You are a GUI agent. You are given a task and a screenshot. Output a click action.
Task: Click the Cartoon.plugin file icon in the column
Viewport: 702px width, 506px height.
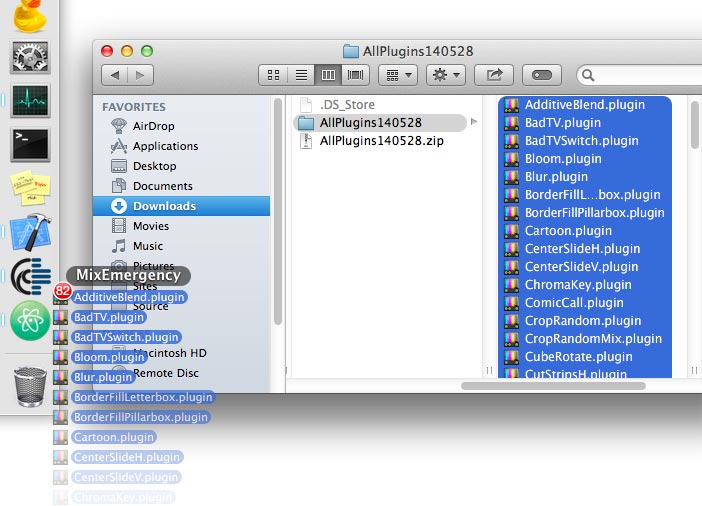(x=511, y=231)
